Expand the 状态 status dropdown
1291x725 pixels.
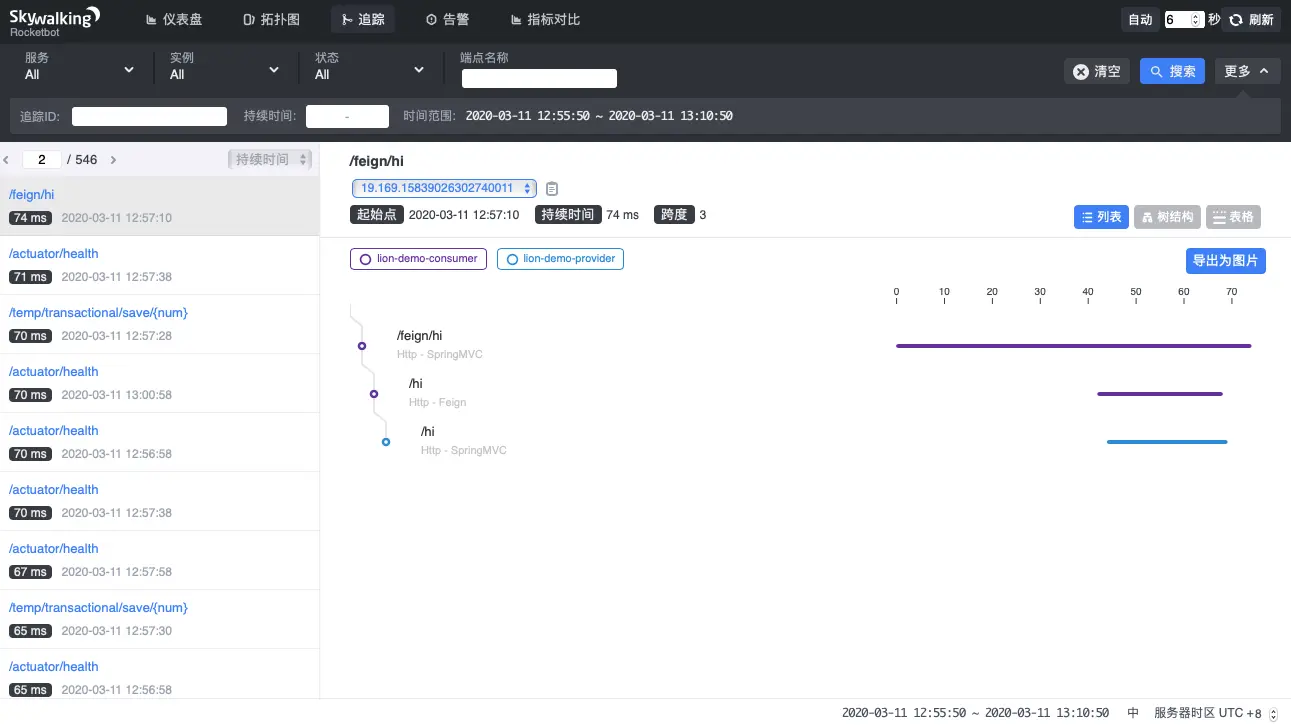pos(369,69)
